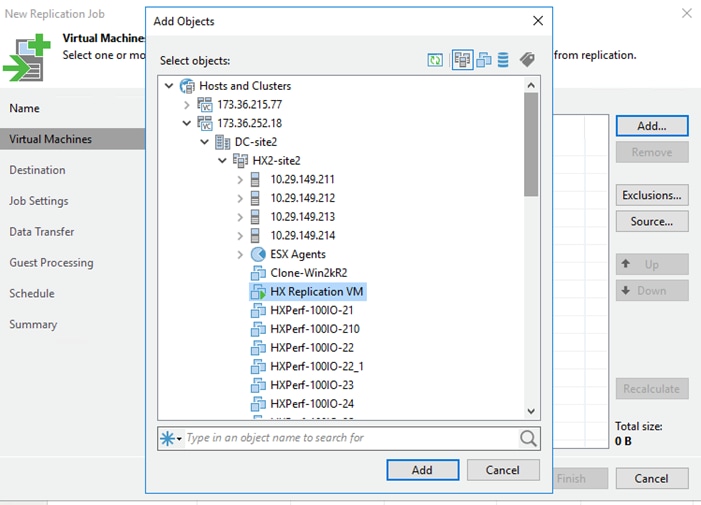Viewport: 701px width, 505px height.
Task: Open the search filter type dropdown
Action: click(171, 438)
